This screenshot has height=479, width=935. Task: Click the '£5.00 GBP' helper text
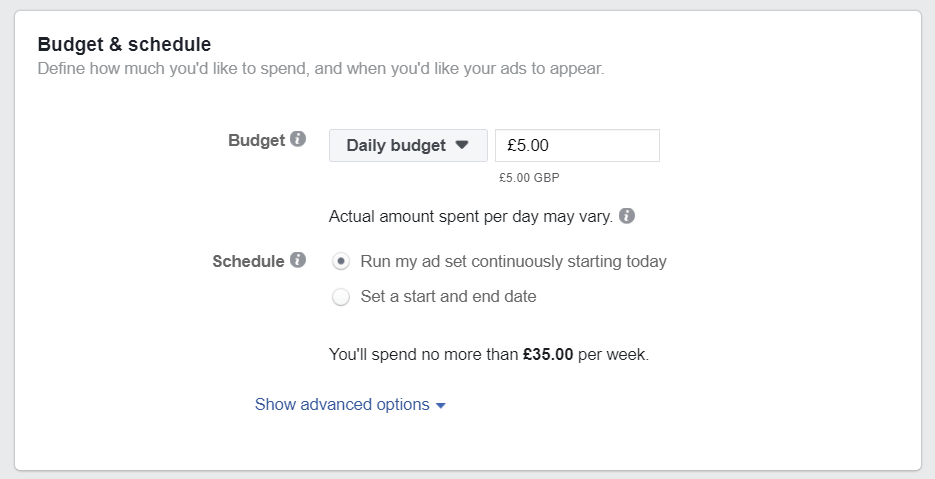(x=529, y=178)
